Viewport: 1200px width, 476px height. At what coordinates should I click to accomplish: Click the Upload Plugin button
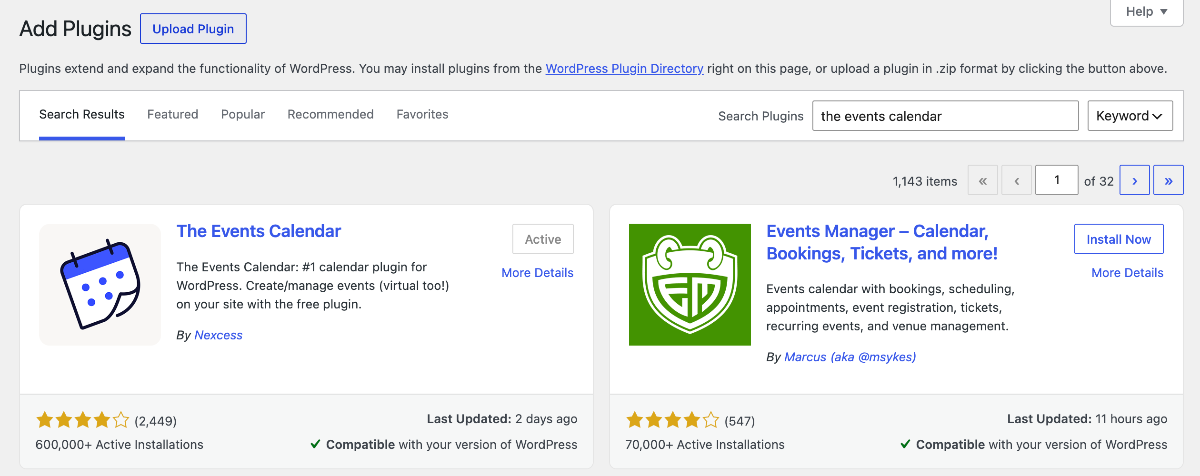point(193,29)
